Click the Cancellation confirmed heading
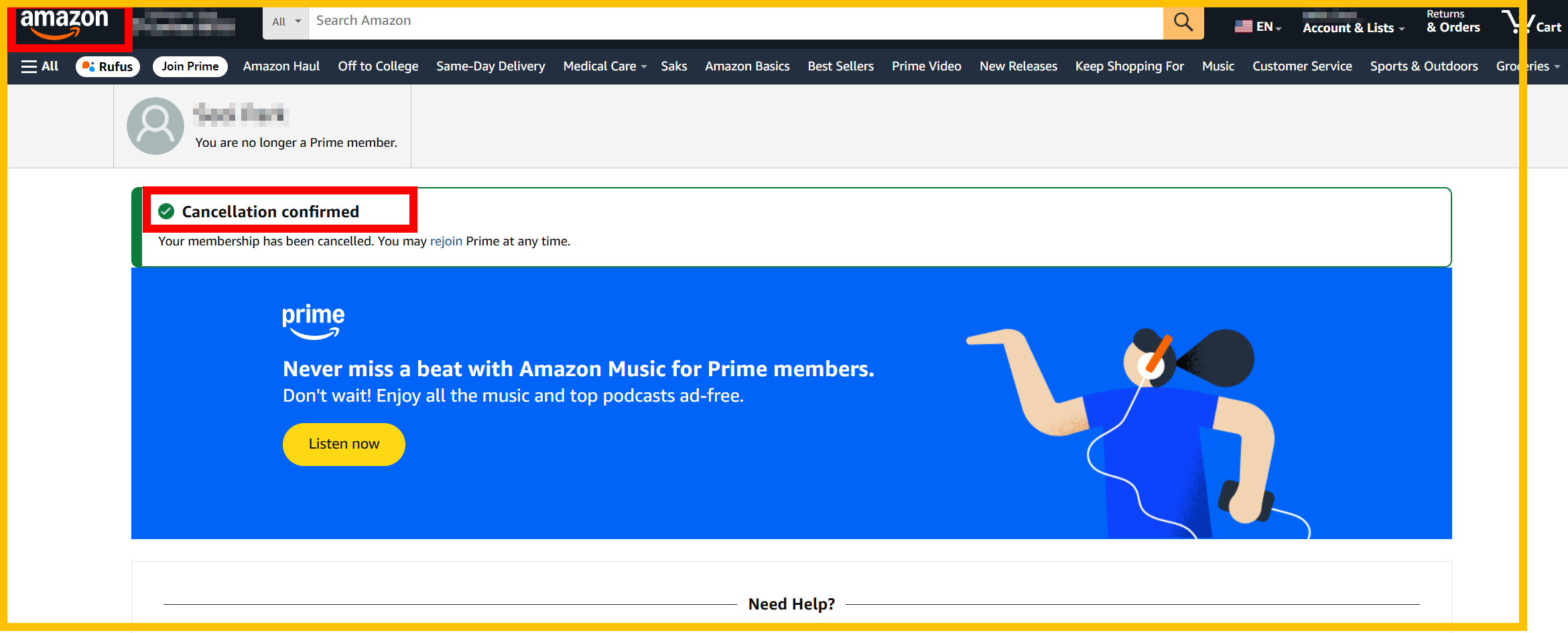This screenshot has height=633, width=1568. [270, 212]
